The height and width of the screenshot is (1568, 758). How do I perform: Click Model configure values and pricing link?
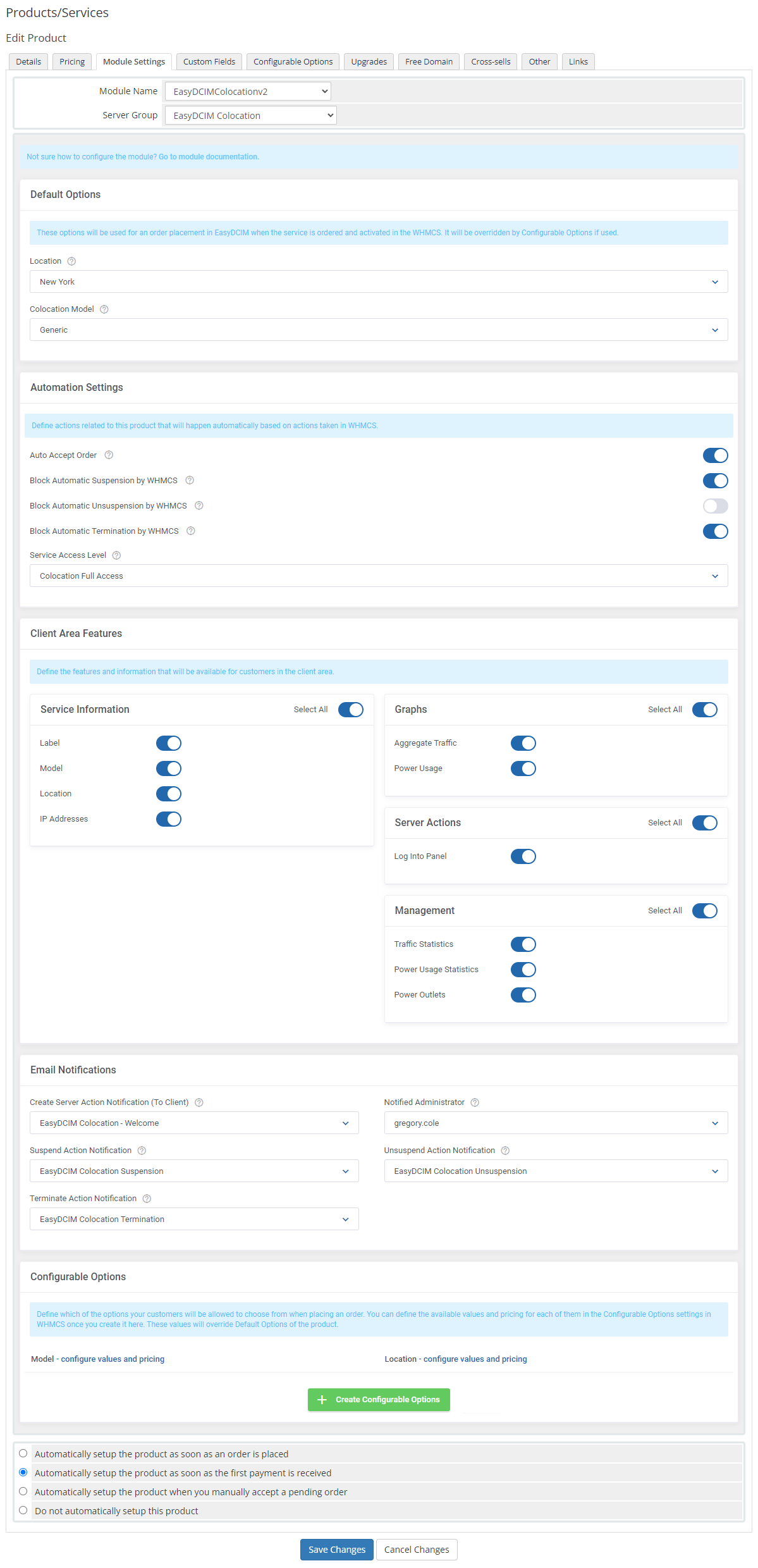[x=113, y=1359]
